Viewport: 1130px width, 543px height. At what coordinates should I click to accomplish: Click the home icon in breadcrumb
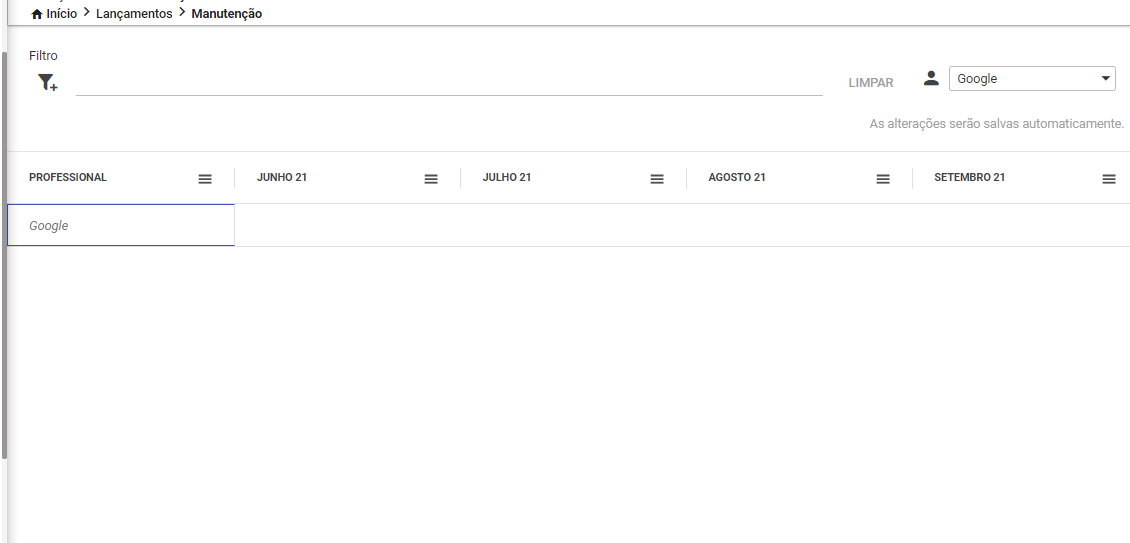37,14
